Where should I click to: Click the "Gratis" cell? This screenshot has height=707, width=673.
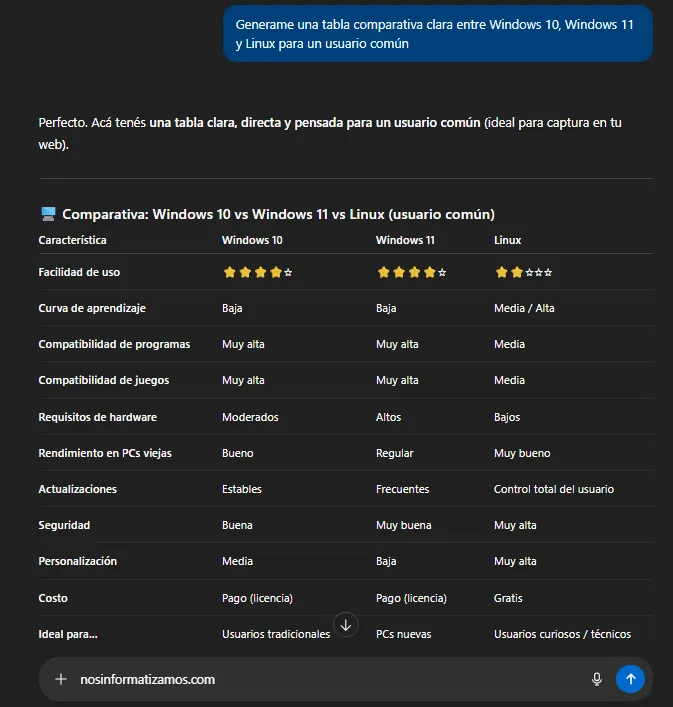[508, 598]
